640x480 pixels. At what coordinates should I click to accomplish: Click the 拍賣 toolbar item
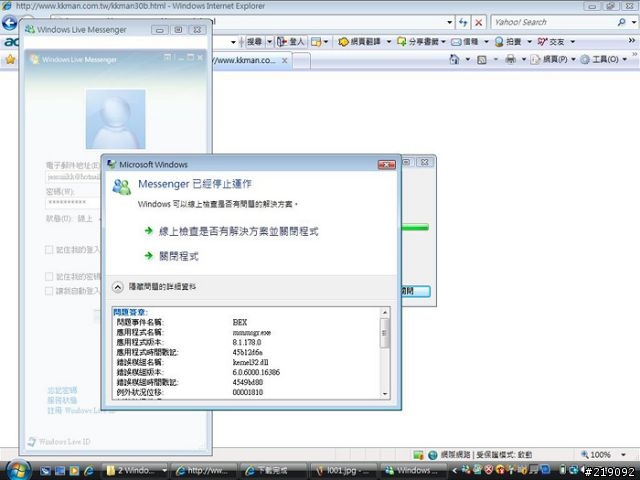click(x=508, y=42)
